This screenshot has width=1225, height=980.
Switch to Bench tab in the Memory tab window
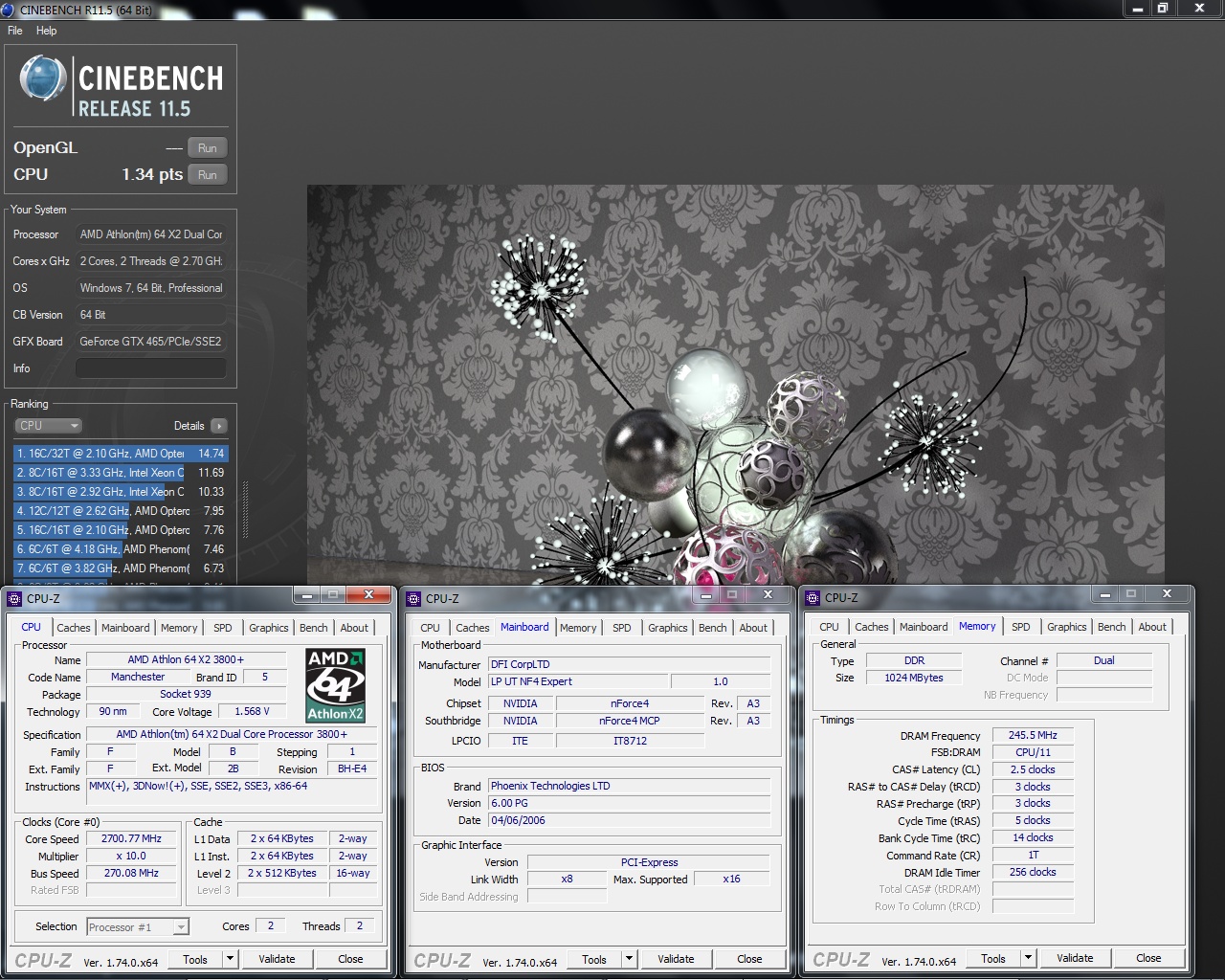1111,627
